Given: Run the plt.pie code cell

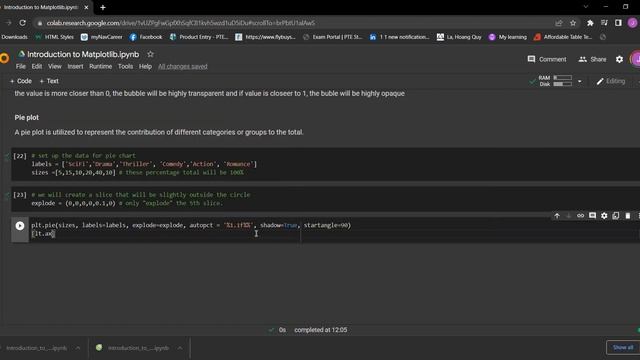Looking at the screenshot, I should (x=20, y=225).
